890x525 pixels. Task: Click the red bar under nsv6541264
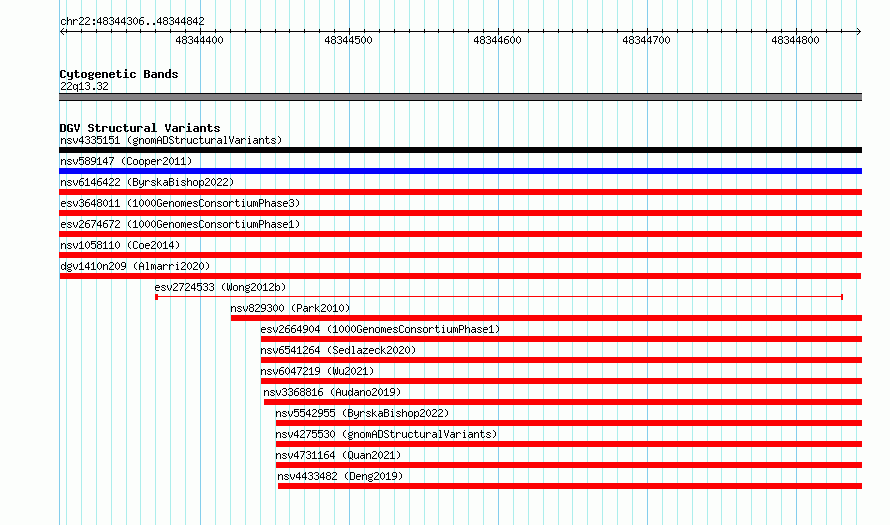561,360
